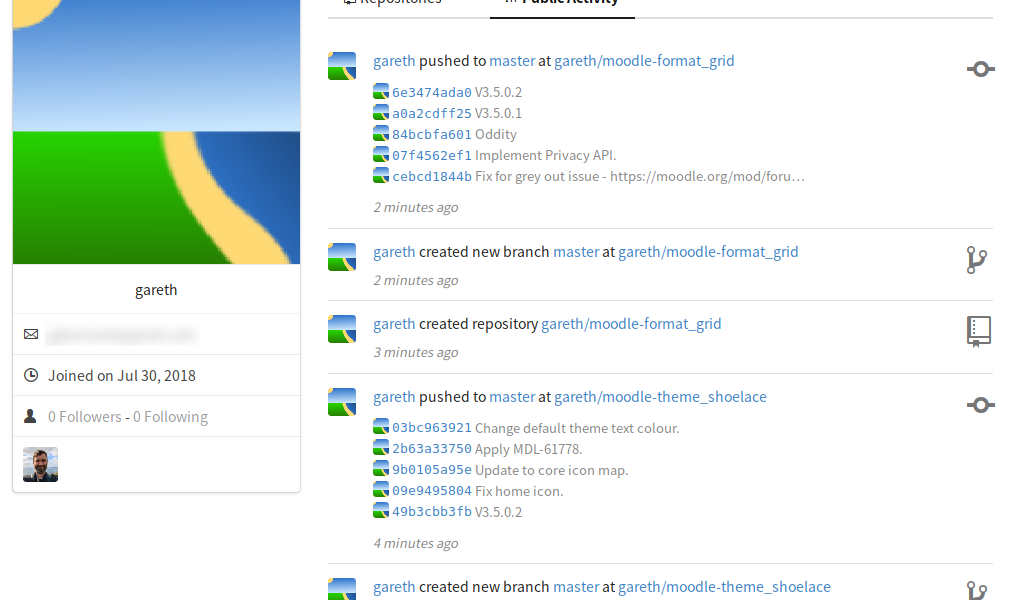Screen dimensions: 1011x600
Task: Switch to the Repositories tab
Action: [395, 3]
